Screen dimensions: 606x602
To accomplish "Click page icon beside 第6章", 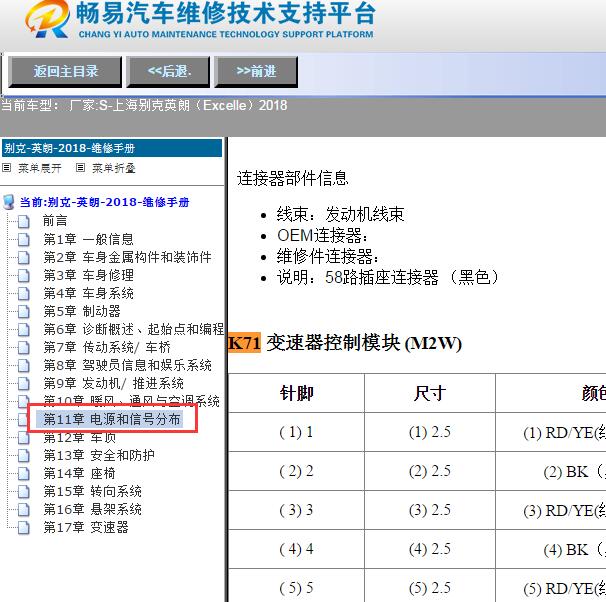I will pyautogui.click(x=24, y=330).
